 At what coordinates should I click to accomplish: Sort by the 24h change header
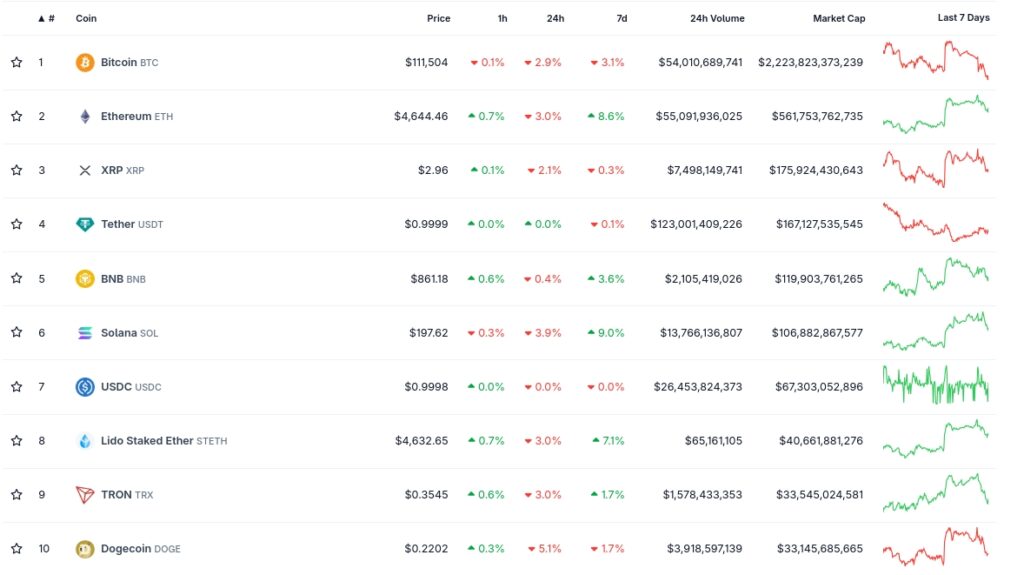(555, 18)
